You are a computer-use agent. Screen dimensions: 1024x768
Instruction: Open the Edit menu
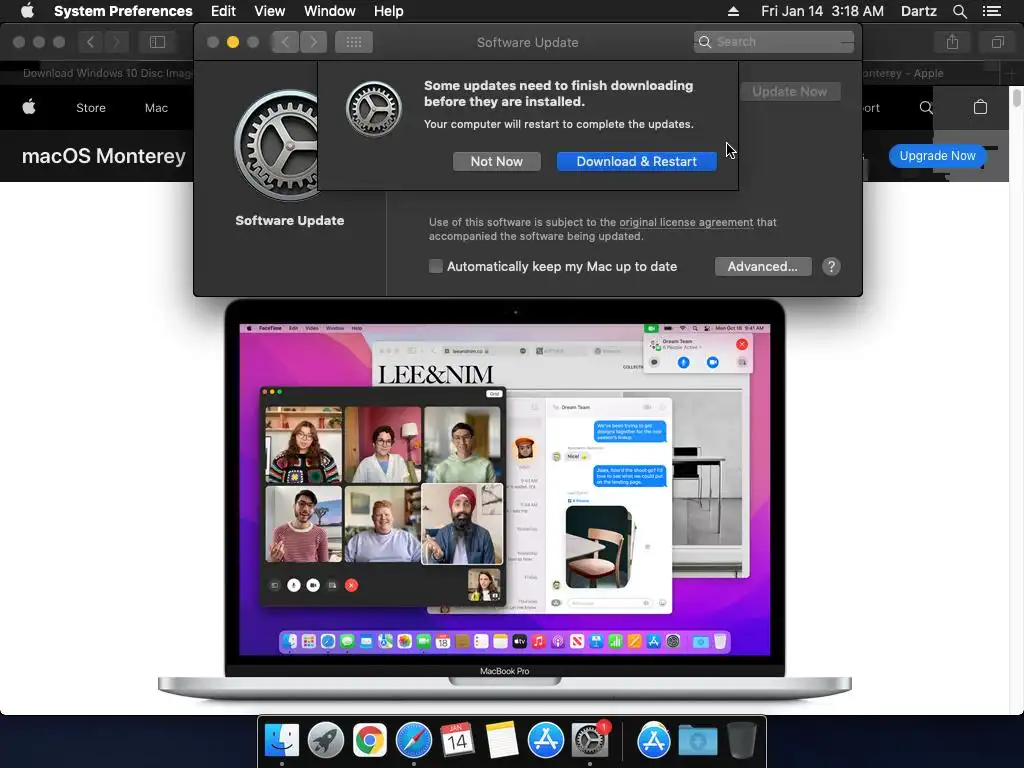223,11
